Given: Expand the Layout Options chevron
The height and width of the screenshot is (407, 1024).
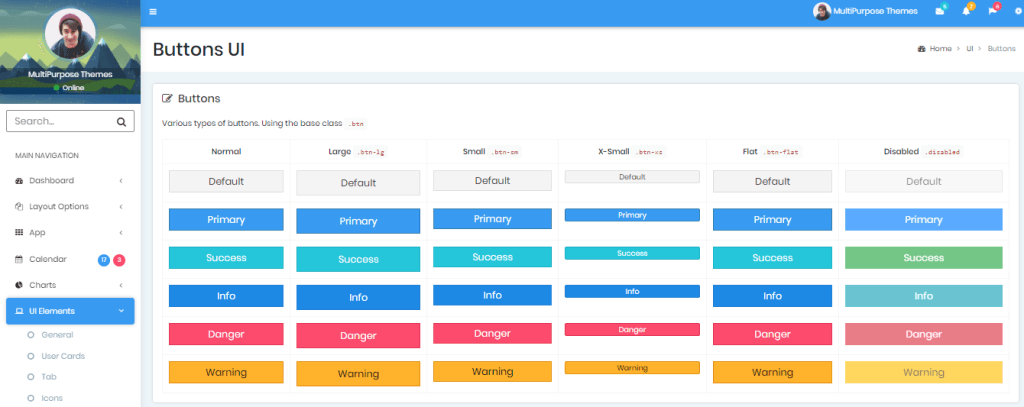Looking at the screenshot, I should pyautogui.click(x=121, y=206).
